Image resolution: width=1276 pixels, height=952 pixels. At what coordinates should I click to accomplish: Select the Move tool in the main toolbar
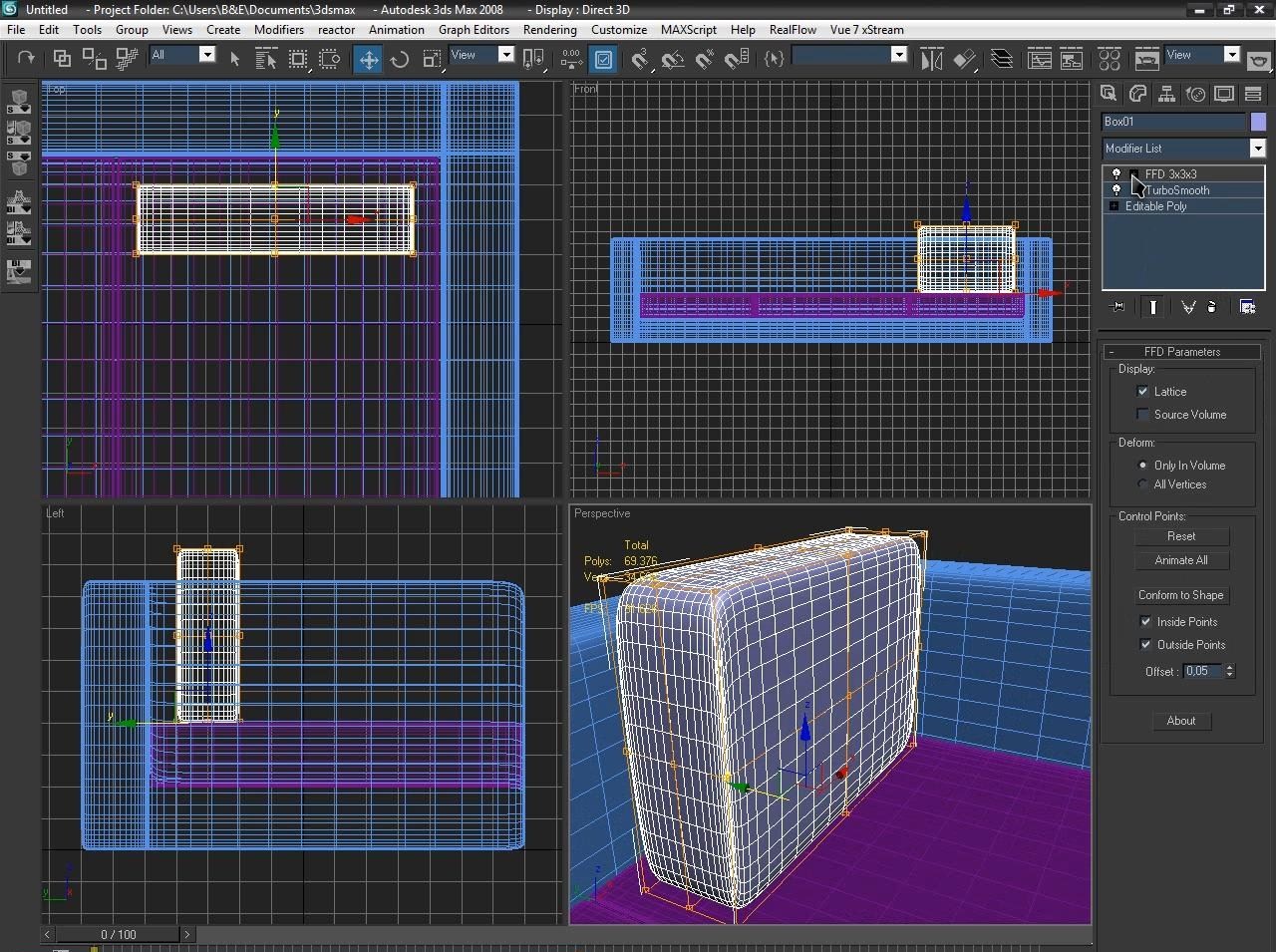368,60
